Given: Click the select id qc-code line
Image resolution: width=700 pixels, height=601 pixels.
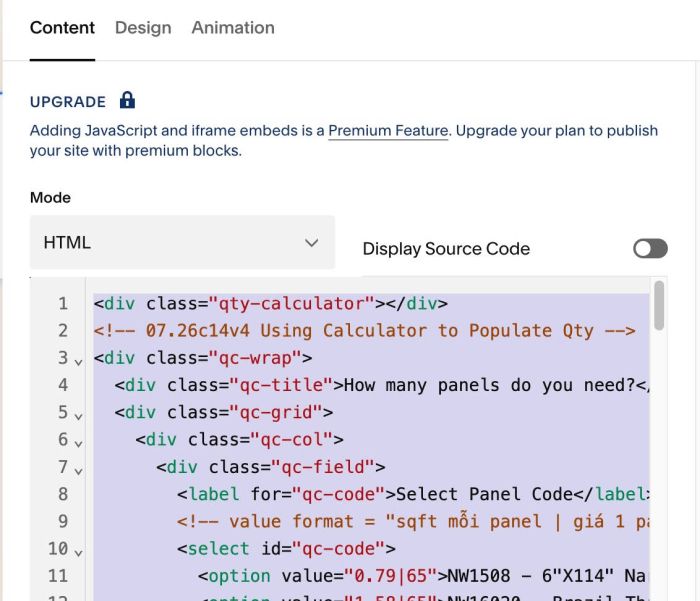Looking at the screenshot, I should [286, 549].
